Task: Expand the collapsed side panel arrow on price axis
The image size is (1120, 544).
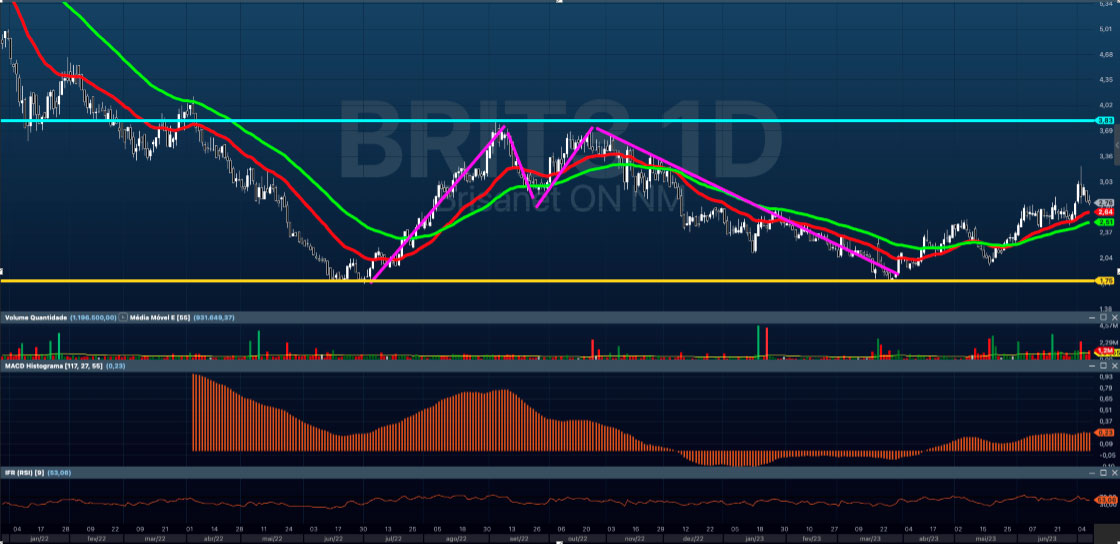Action: tap(1117, 145)
